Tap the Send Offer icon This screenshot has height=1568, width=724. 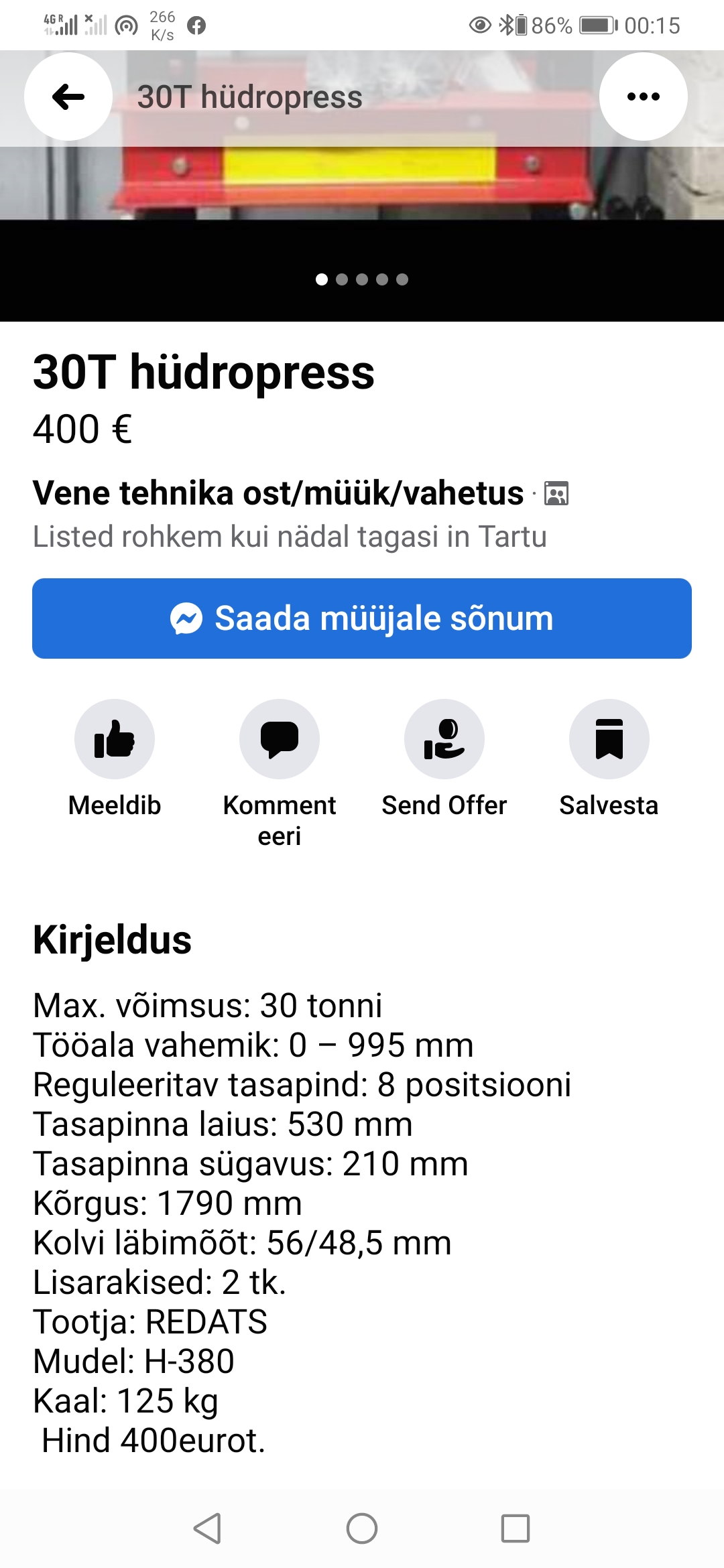point(444,739)
